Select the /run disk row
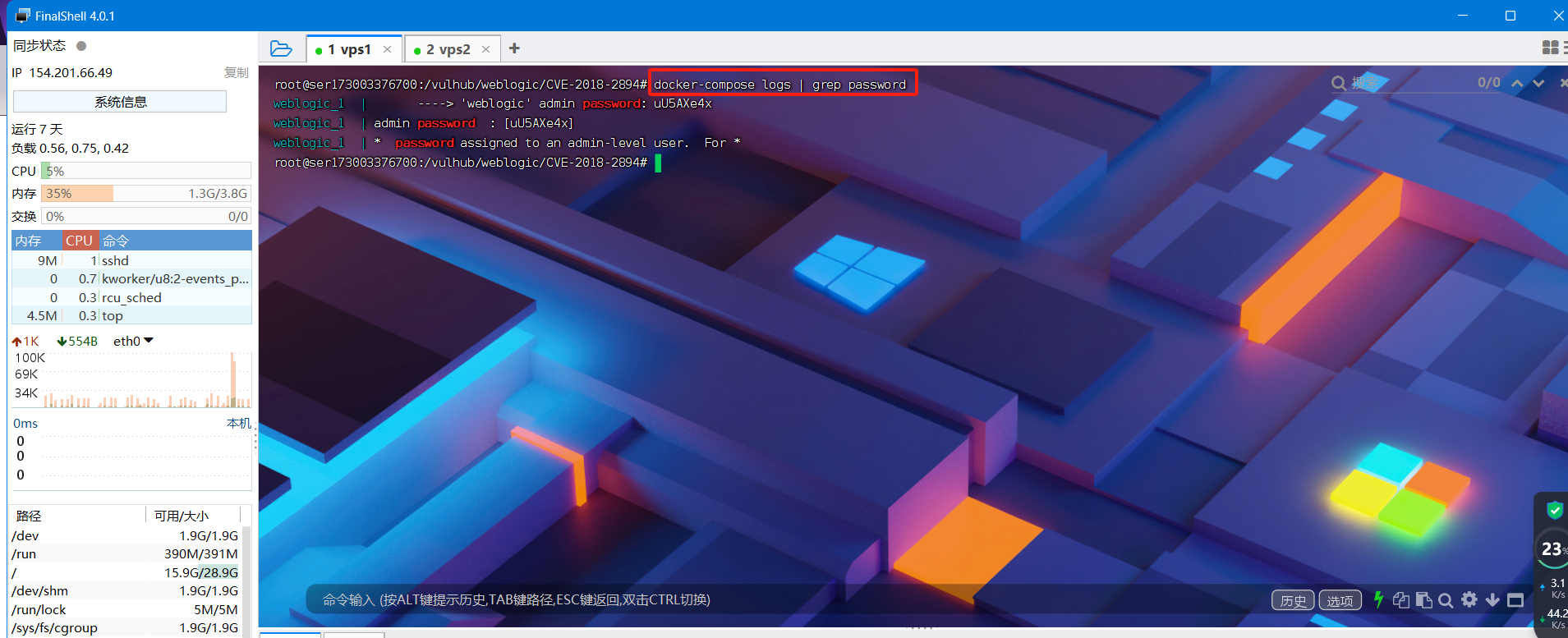Viewport: 1568px width, 638px height. pos(125,553)
